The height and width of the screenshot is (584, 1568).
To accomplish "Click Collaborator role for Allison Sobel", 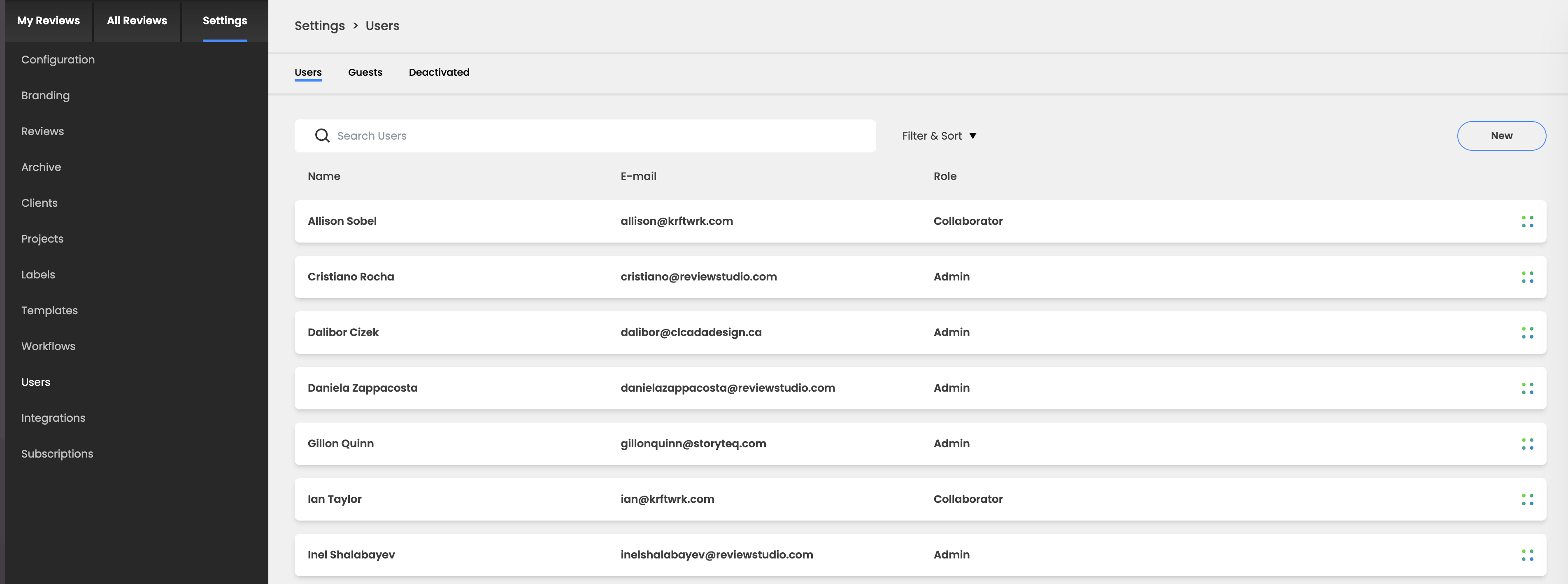I will pos(968,221).
